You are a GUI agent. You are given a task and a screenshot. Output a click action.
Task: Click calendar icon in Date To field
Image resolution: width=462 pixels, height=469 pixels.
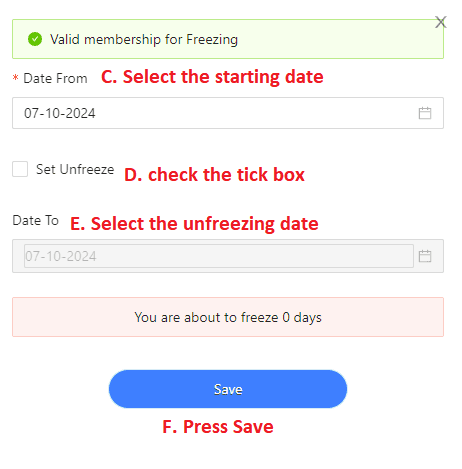(x=425, y=256)
